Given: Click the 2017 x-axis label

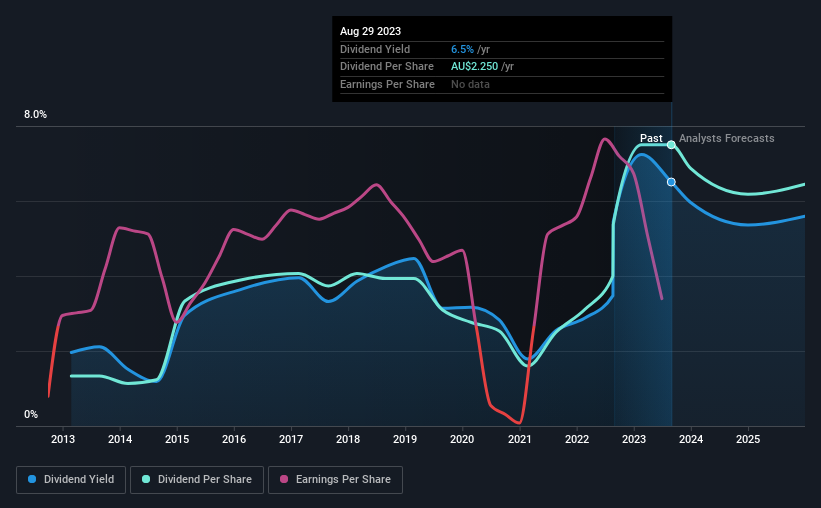Looking at the screenshot, I should click(x=291, y=439).
